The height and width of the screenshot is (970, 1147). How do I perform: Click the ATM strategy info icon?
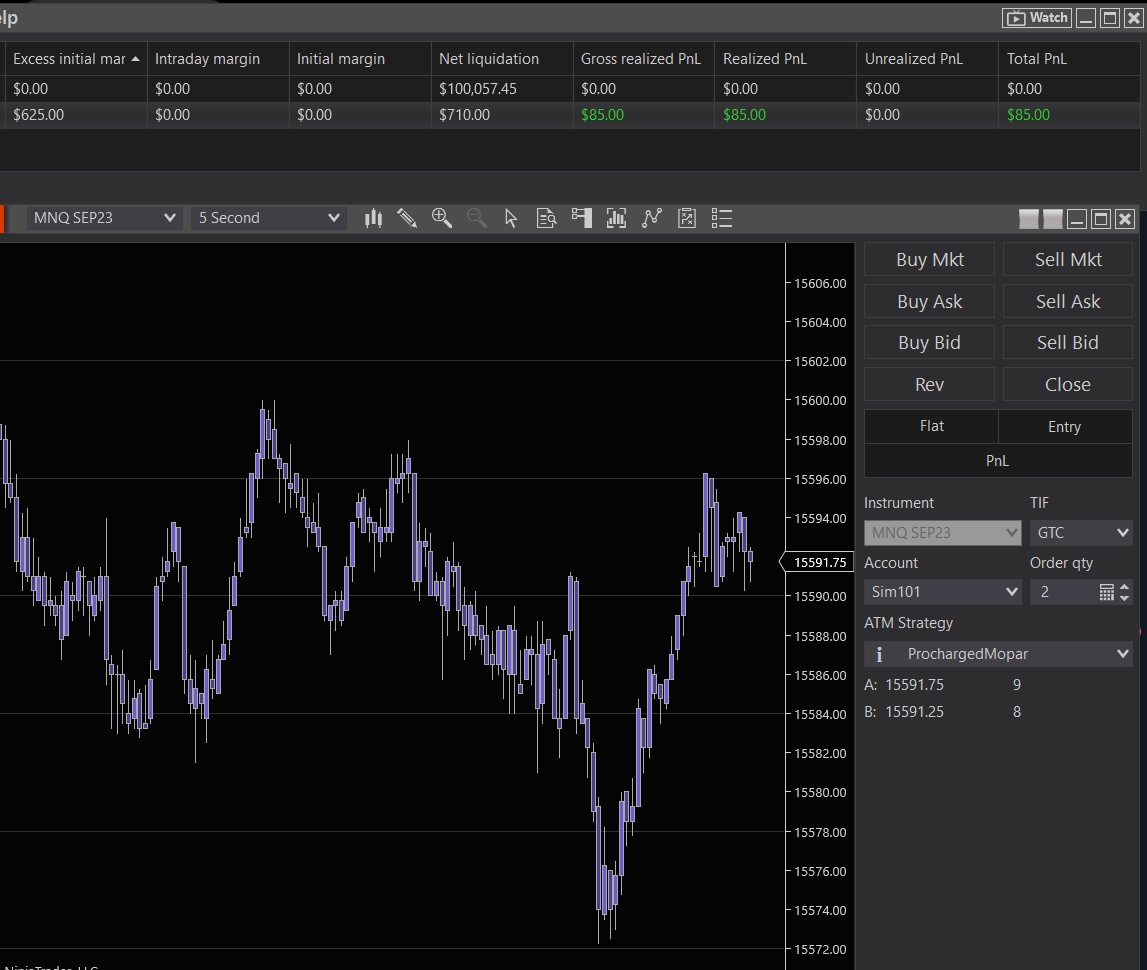click(879, 654)
